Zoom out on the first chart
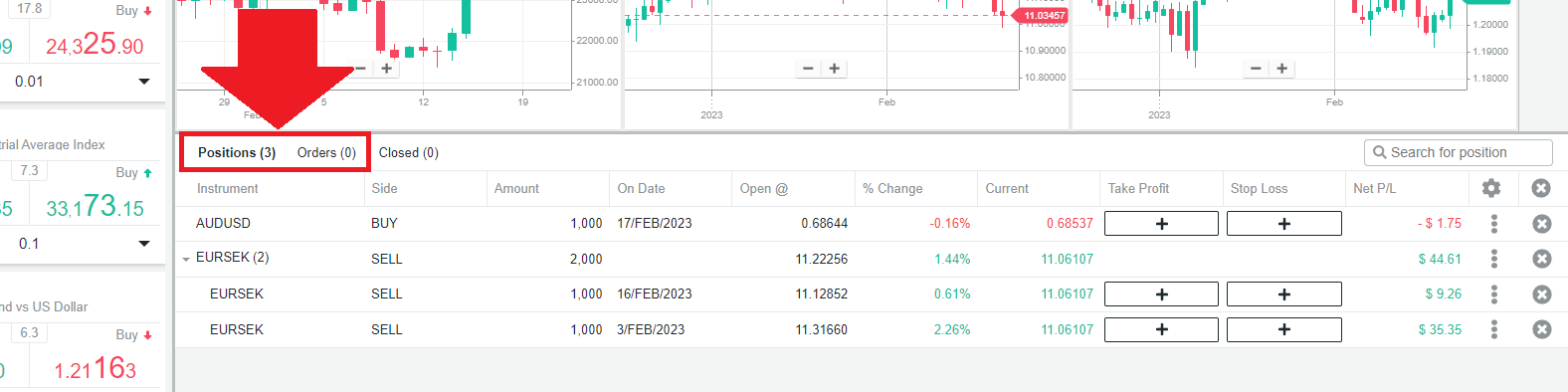Screen dimensions: 1568x392 (x=361, y=69)
